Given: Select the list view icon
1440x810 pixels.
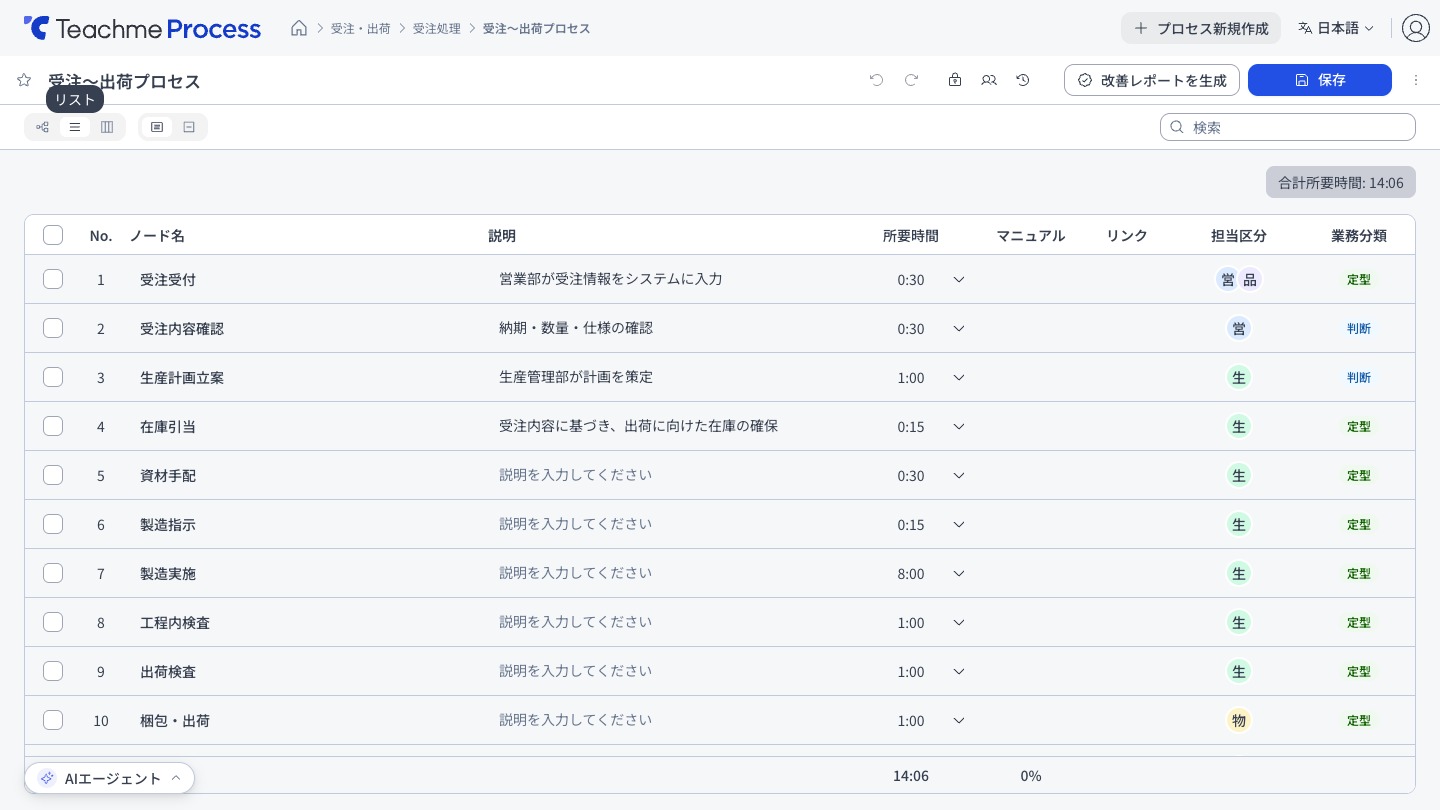Looking at the screenshot, I should click(x=75, y=127).
